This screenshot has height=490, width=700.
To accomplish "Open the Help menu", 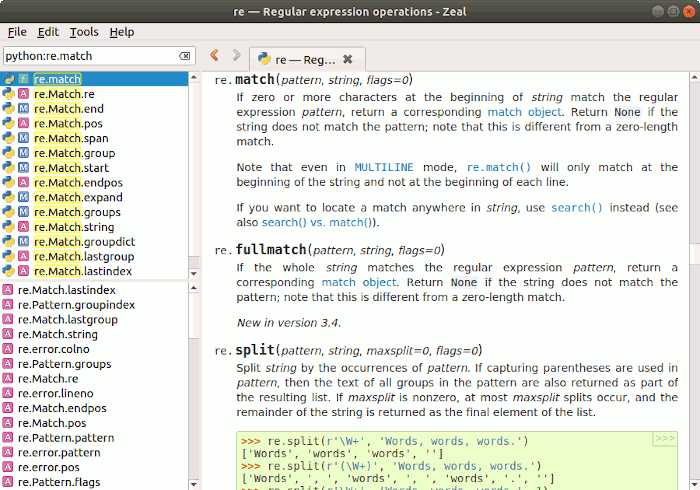I will (x=122, y=32).
